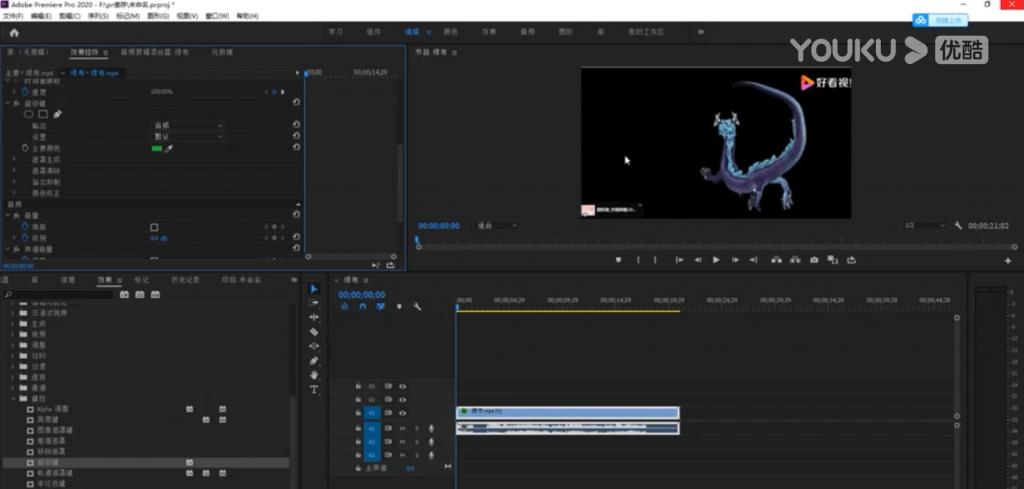1024x489 pixels.
Task: Solo audio track A2
Action: pos(417,442)
